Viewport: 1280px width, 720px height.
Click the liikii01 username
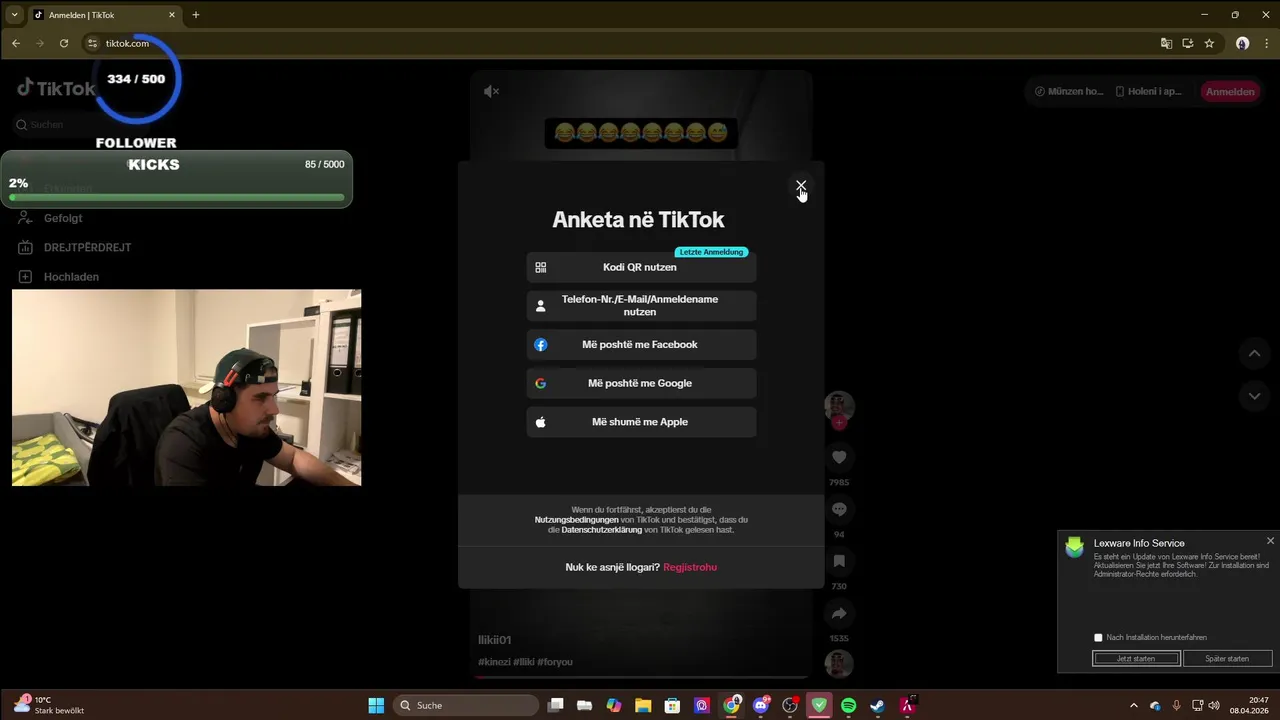pyautogui.click(x=495, y=640)
